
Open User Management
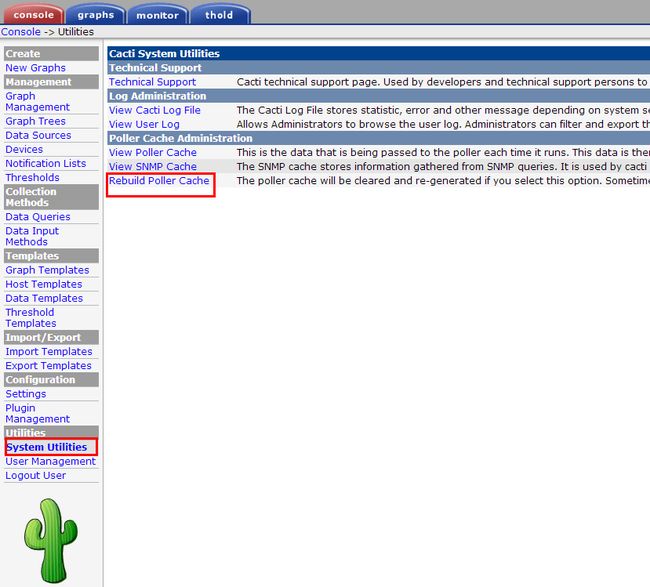pyautogui.click(x=51, y=461)
